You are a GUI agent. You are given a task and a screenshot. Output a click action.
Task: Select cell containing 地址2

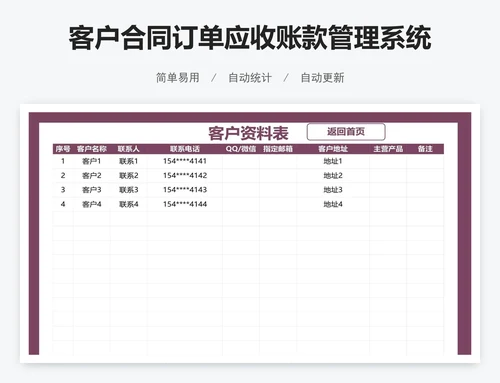[x=333, y=176]
